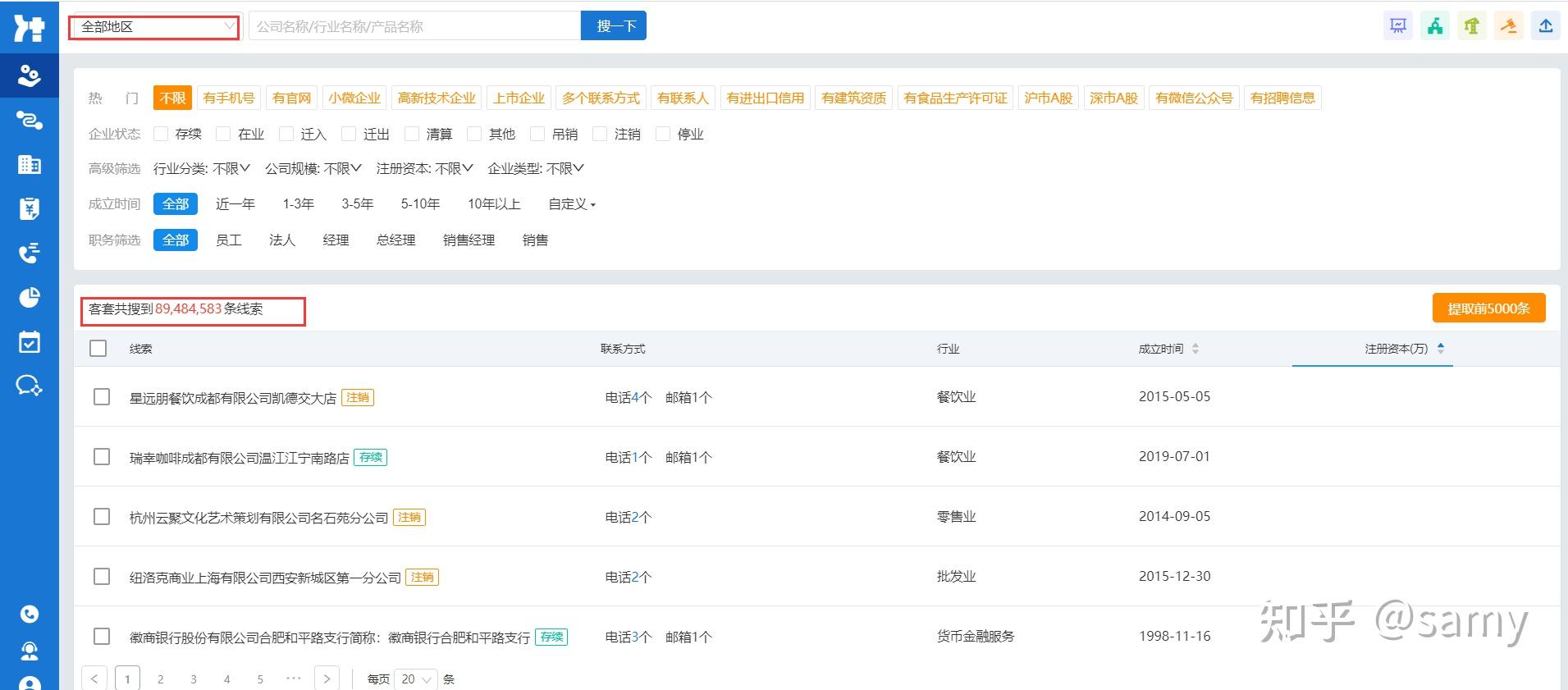Open the route/path sidebar icon
Image resolution: width=1568 pixels, height=690 pixels.
tap(30, 121)
